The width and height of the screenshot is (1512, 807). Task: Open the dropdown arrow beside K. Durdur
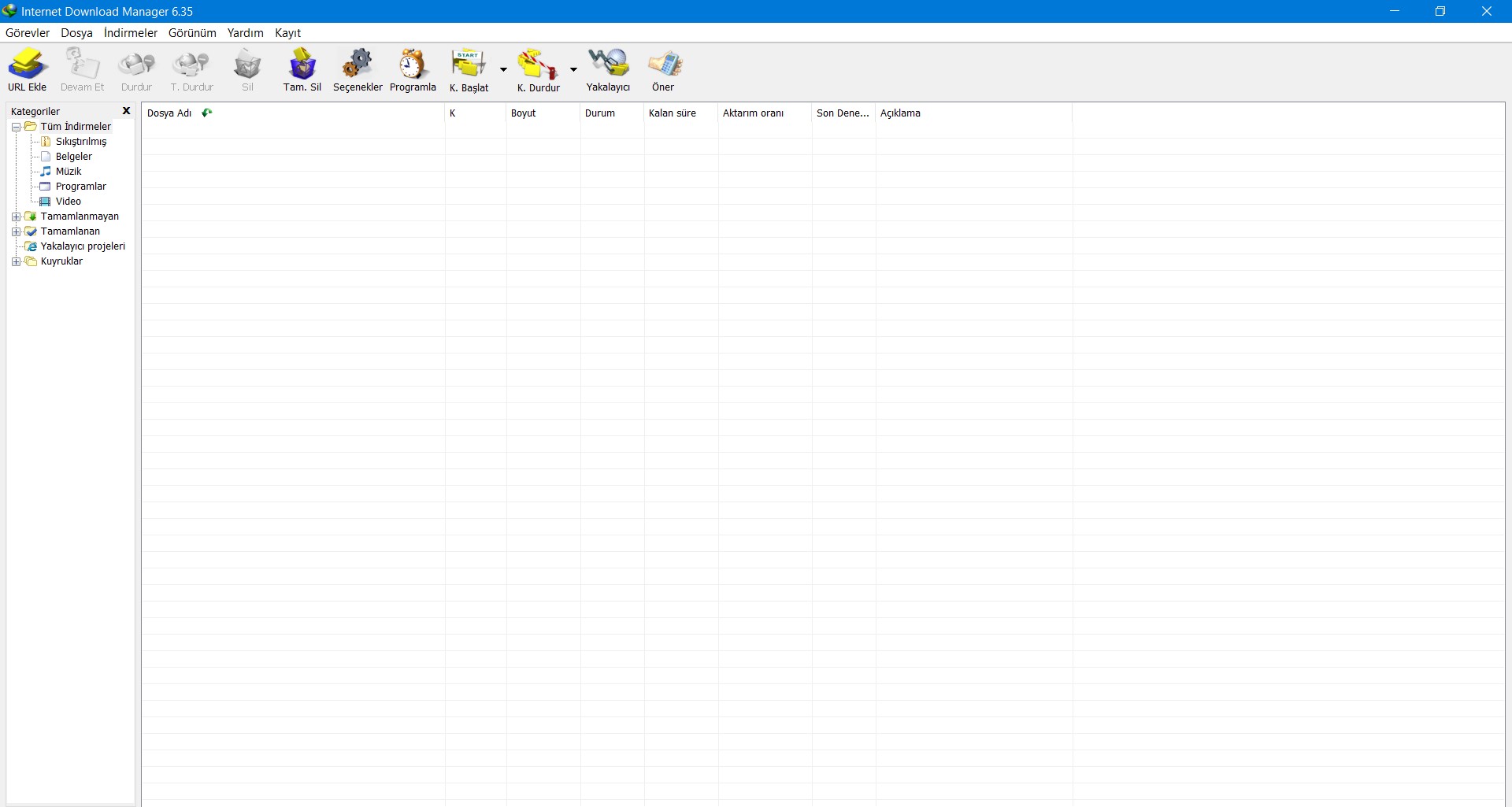click(573, 70)
